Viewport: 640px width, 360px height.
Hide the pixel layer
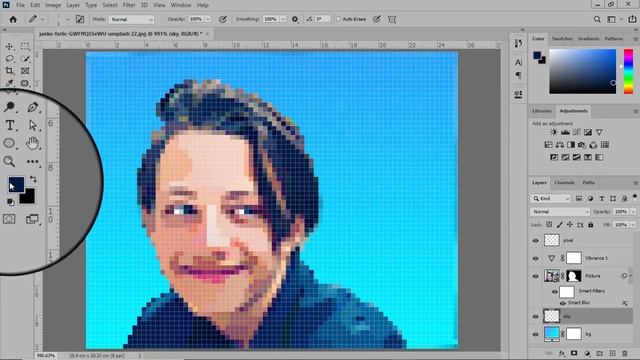(536, 240)
